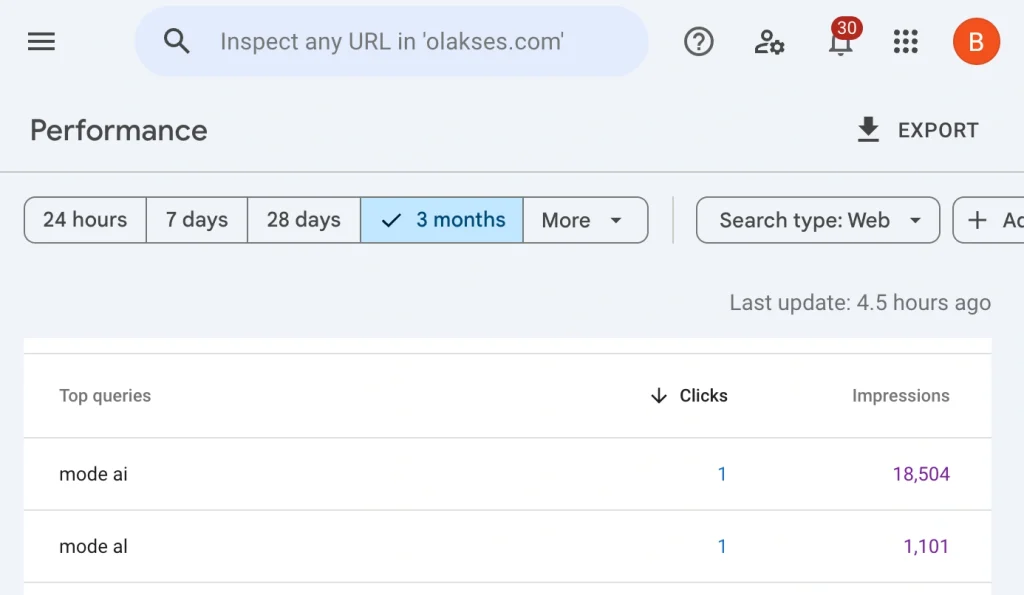Viewport: 1024px width, 595px height.
Task: Click the profile avatar circle B
Action: pyautogui.click(x=975, y=41)
